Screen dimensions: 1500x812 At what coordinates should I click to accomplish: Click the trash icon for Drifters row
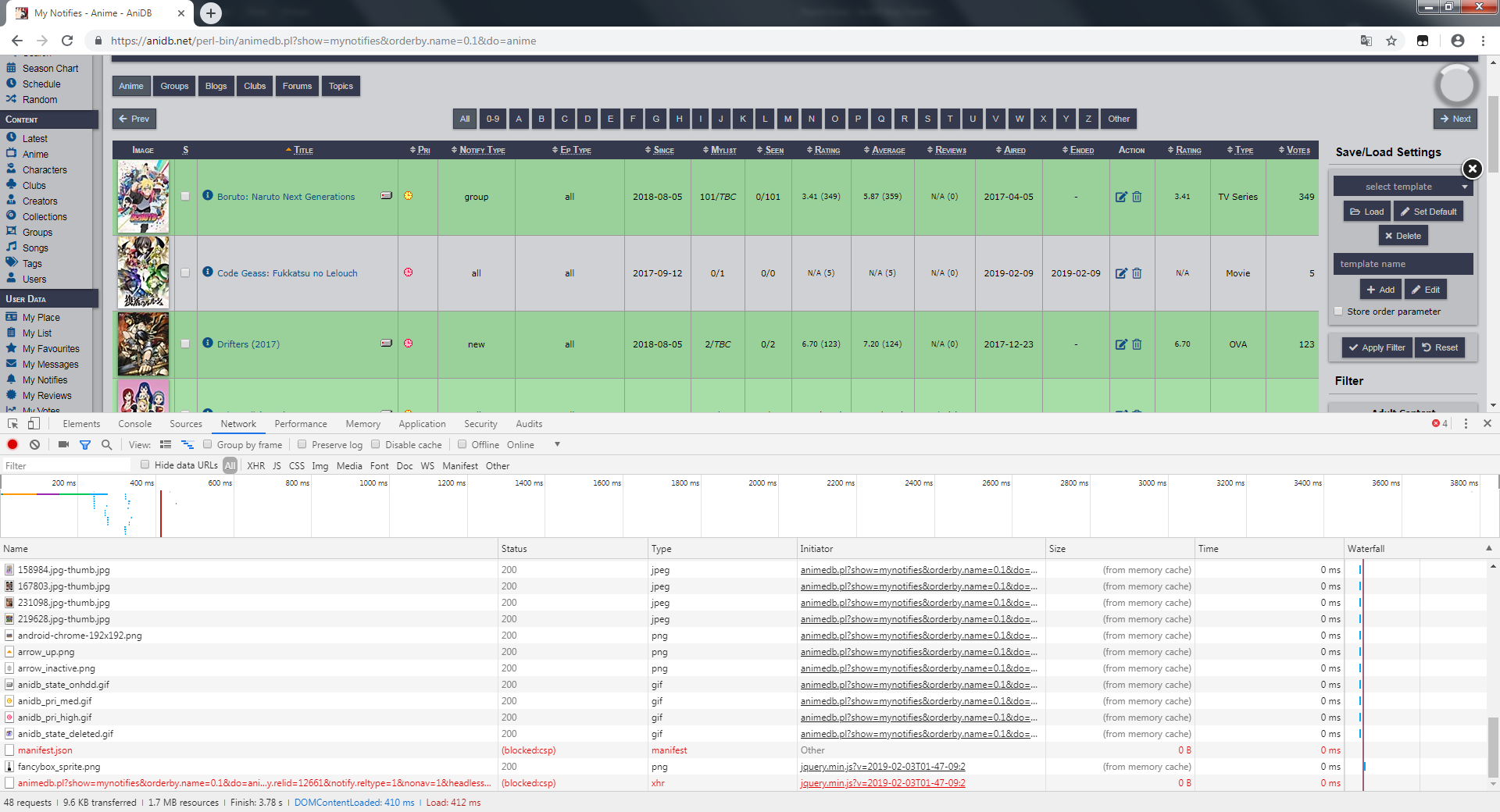pos(1137,344)
